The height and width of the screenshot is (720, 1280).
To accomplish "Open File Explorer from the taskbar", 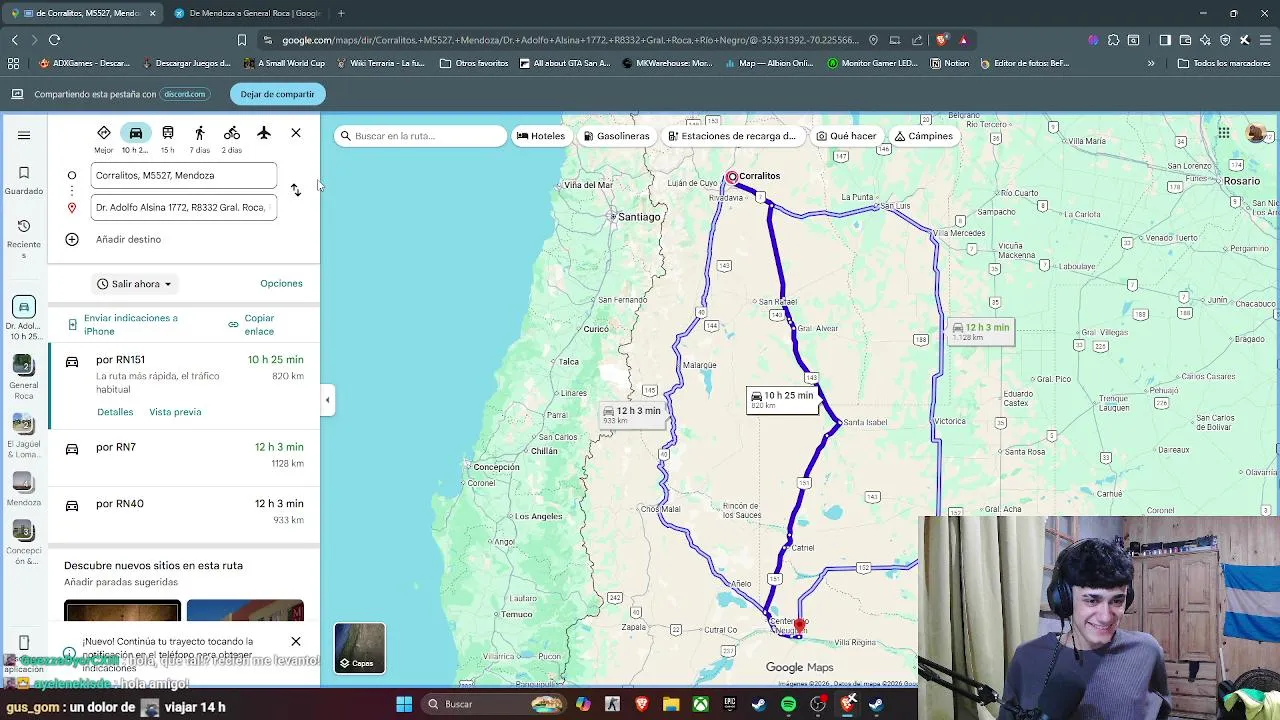I will tap(671, 705).
